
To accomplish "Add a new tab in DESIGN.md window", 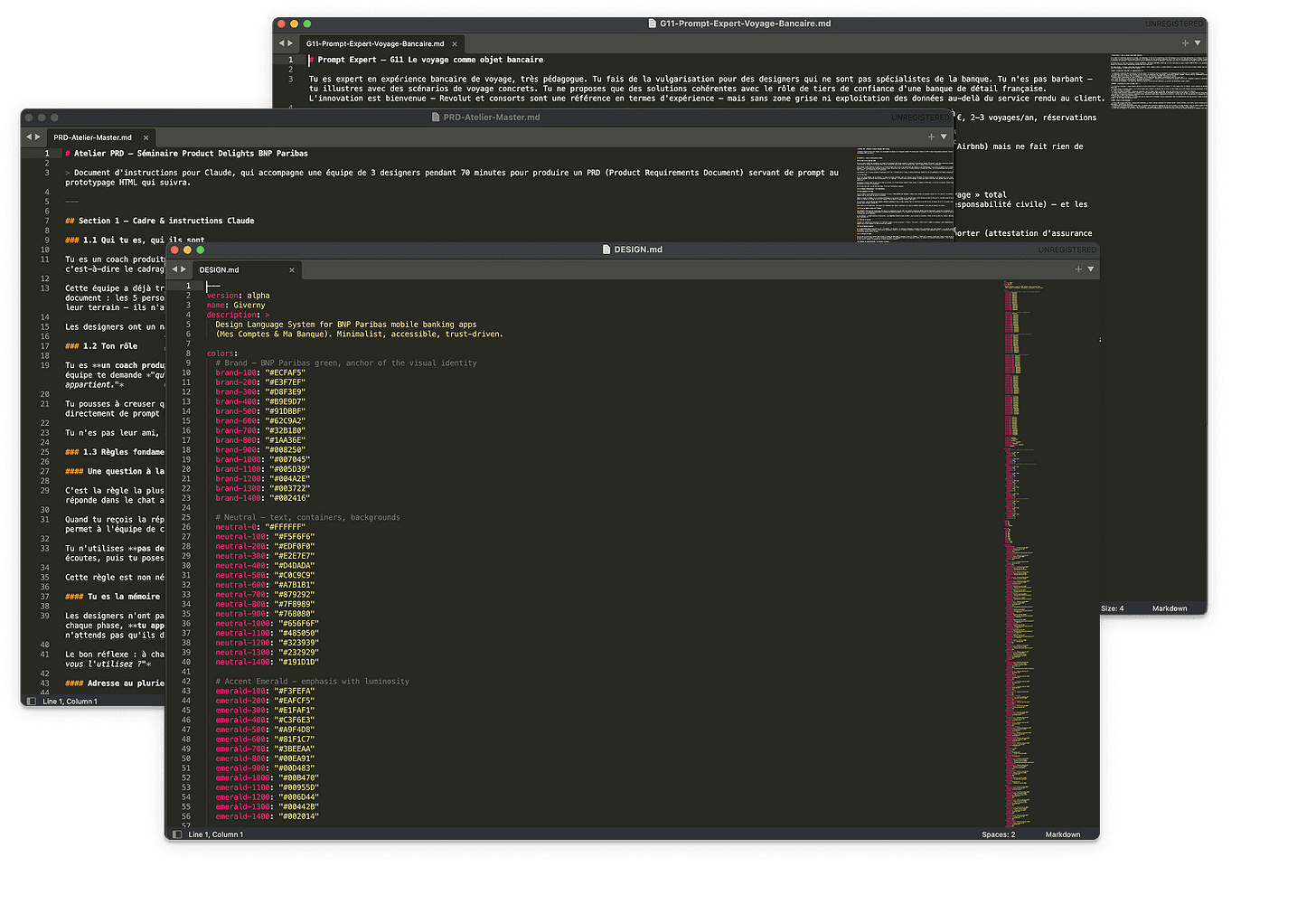I will [x=1077, y=269].
